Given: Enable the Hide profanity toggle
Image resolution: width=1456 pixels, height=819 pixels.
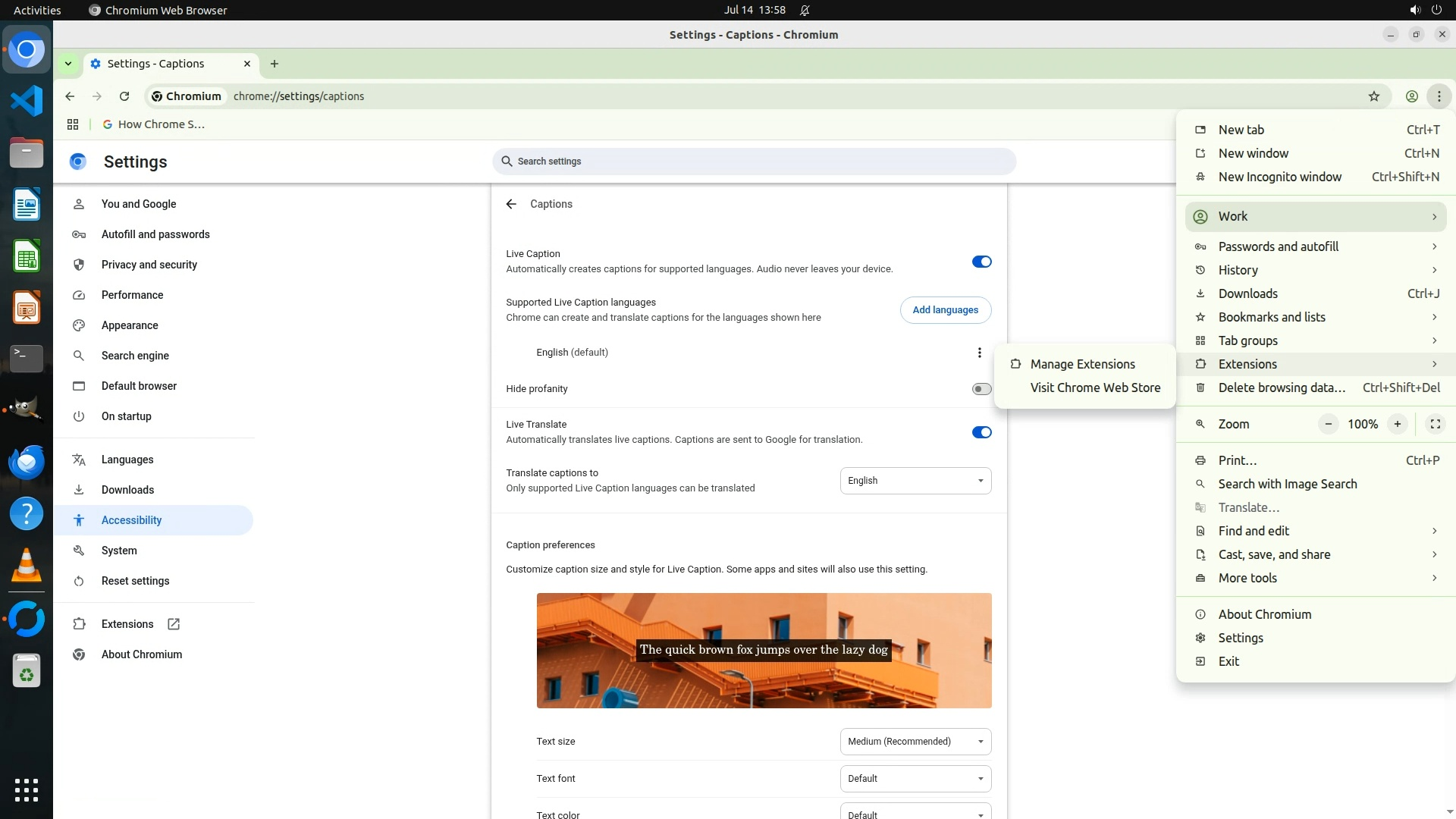Looking at the screenshot, I should coord(981,389).
